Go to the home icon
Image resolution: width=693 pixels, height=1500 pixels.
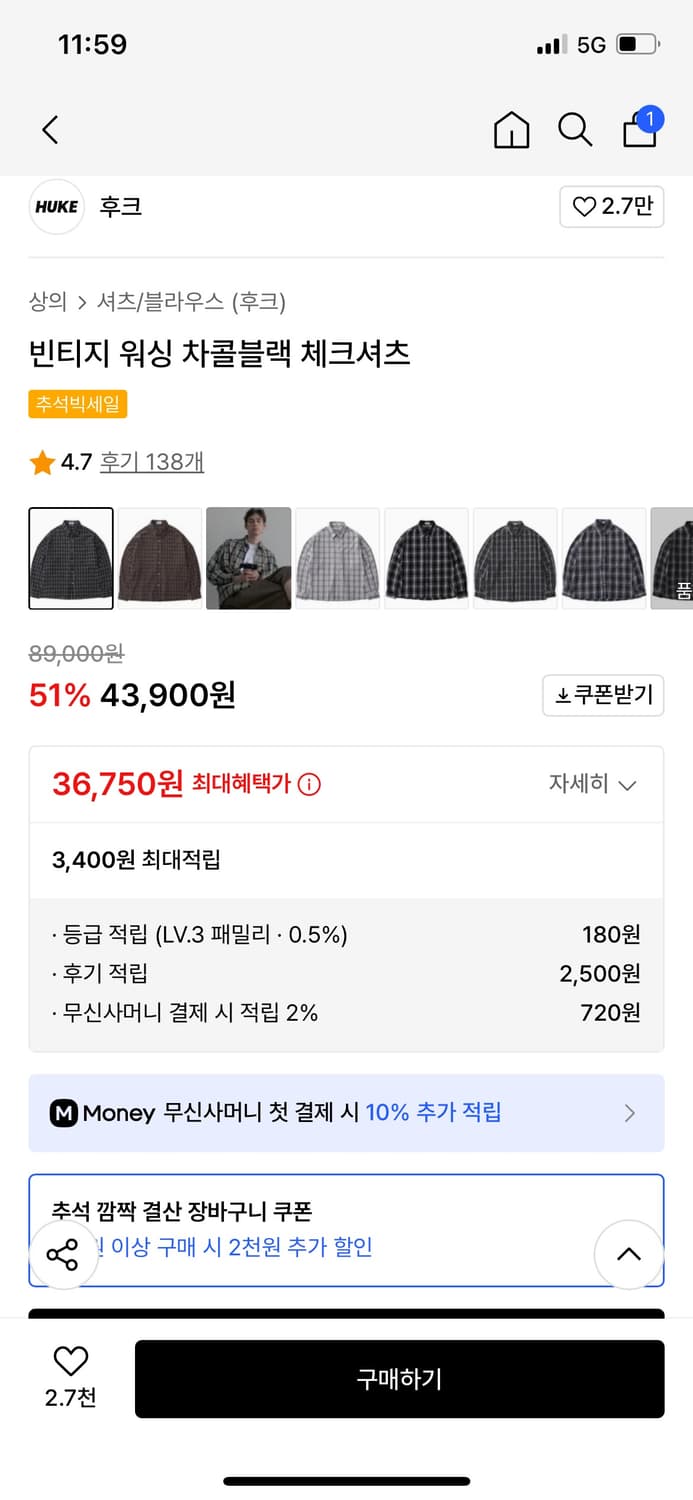click(511, 130)
